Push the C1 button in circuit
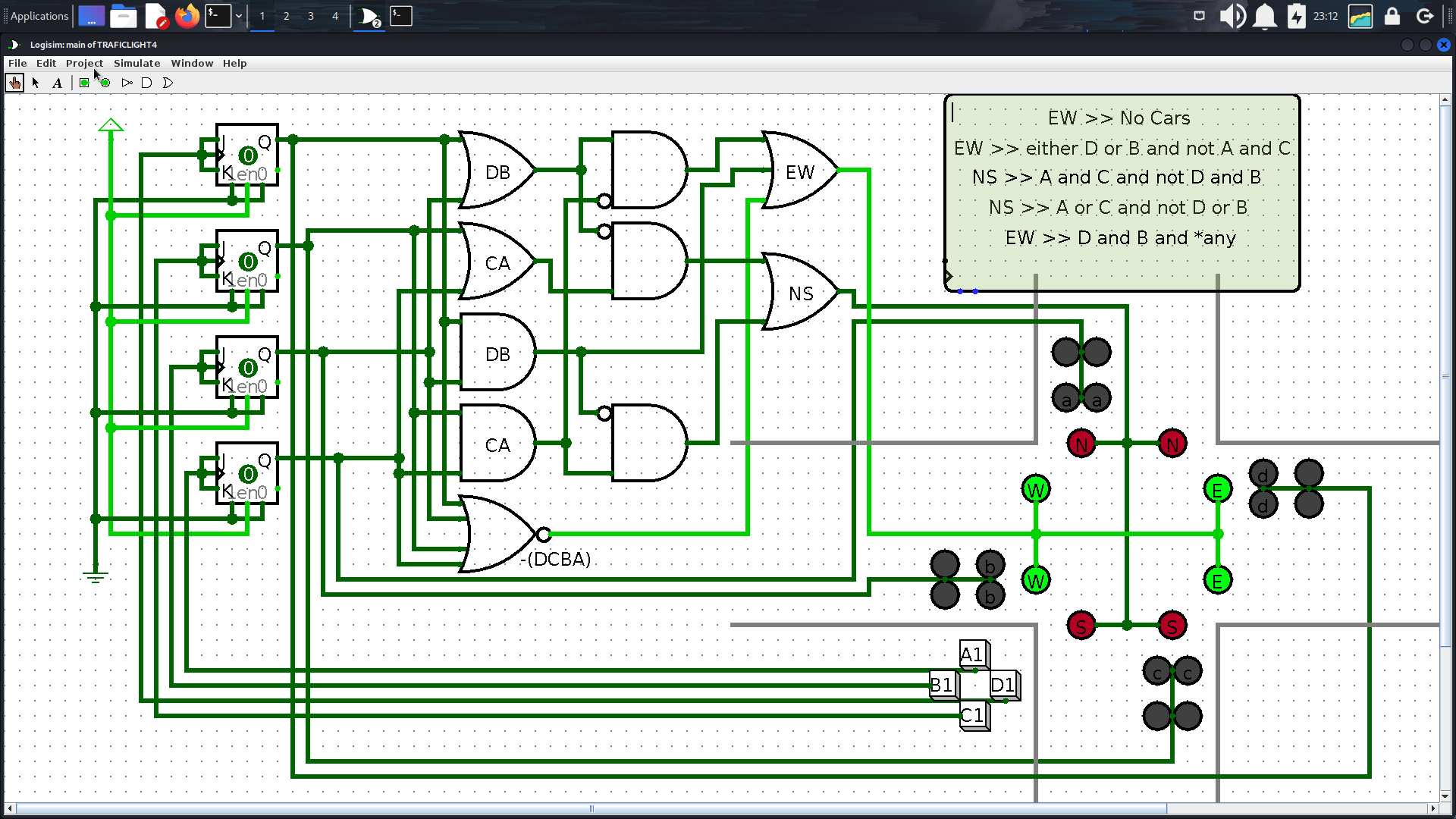 974,715
